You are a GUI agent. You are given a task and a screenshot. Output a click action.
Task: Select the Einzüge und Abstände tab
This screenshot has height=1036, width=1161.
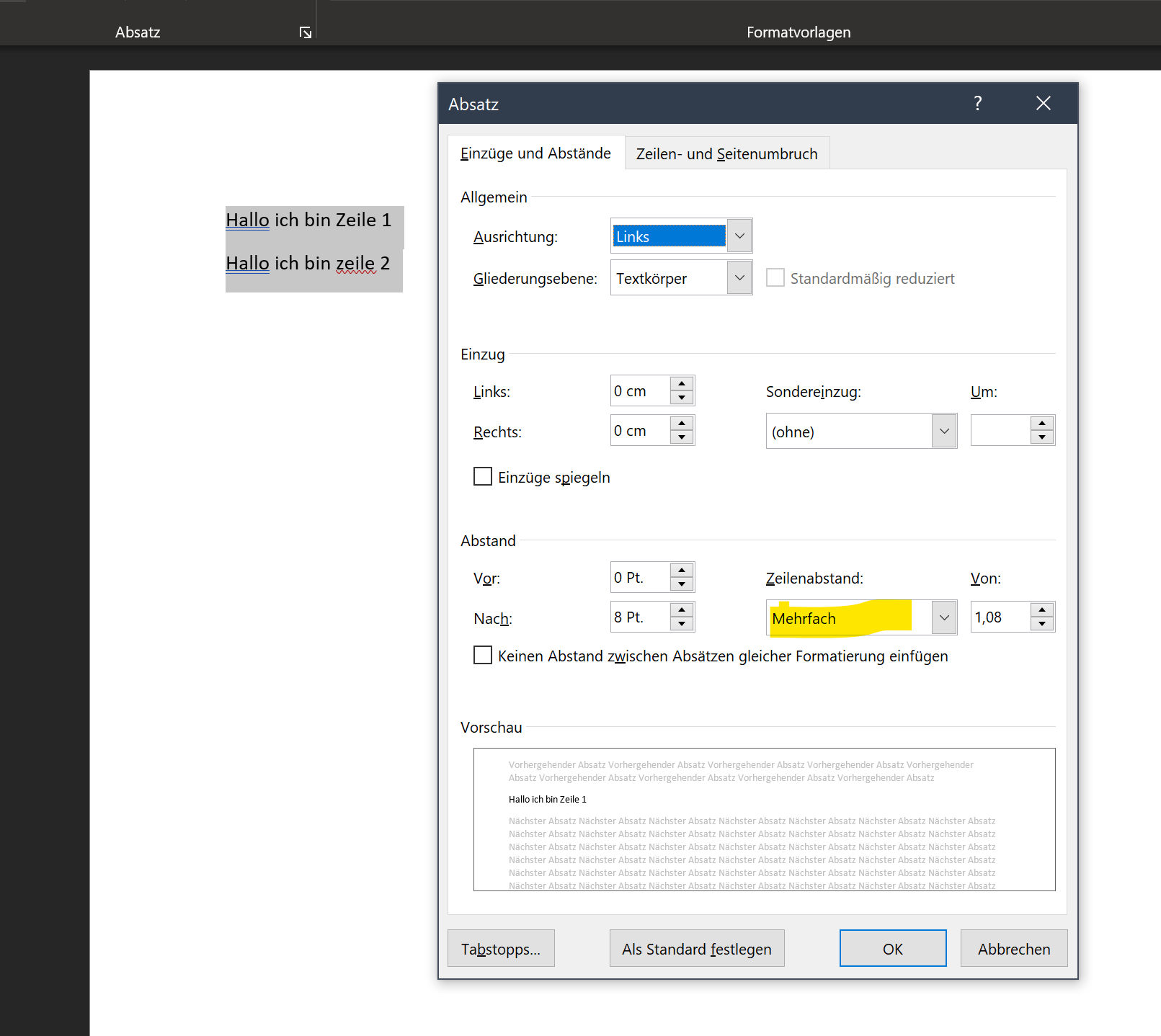[x=535, y=153]
